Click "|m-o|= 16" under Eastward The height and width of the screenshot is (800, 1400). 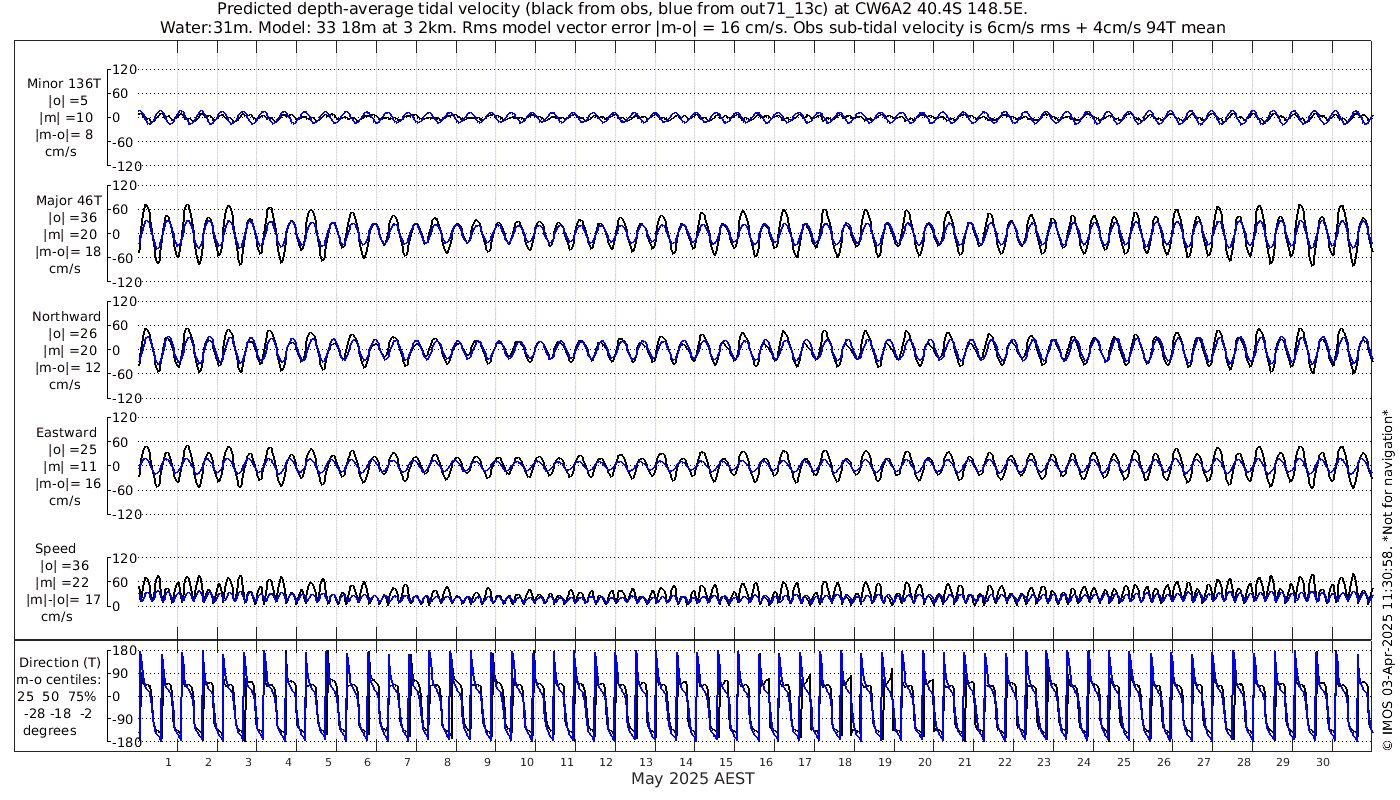tap(69, 484)
